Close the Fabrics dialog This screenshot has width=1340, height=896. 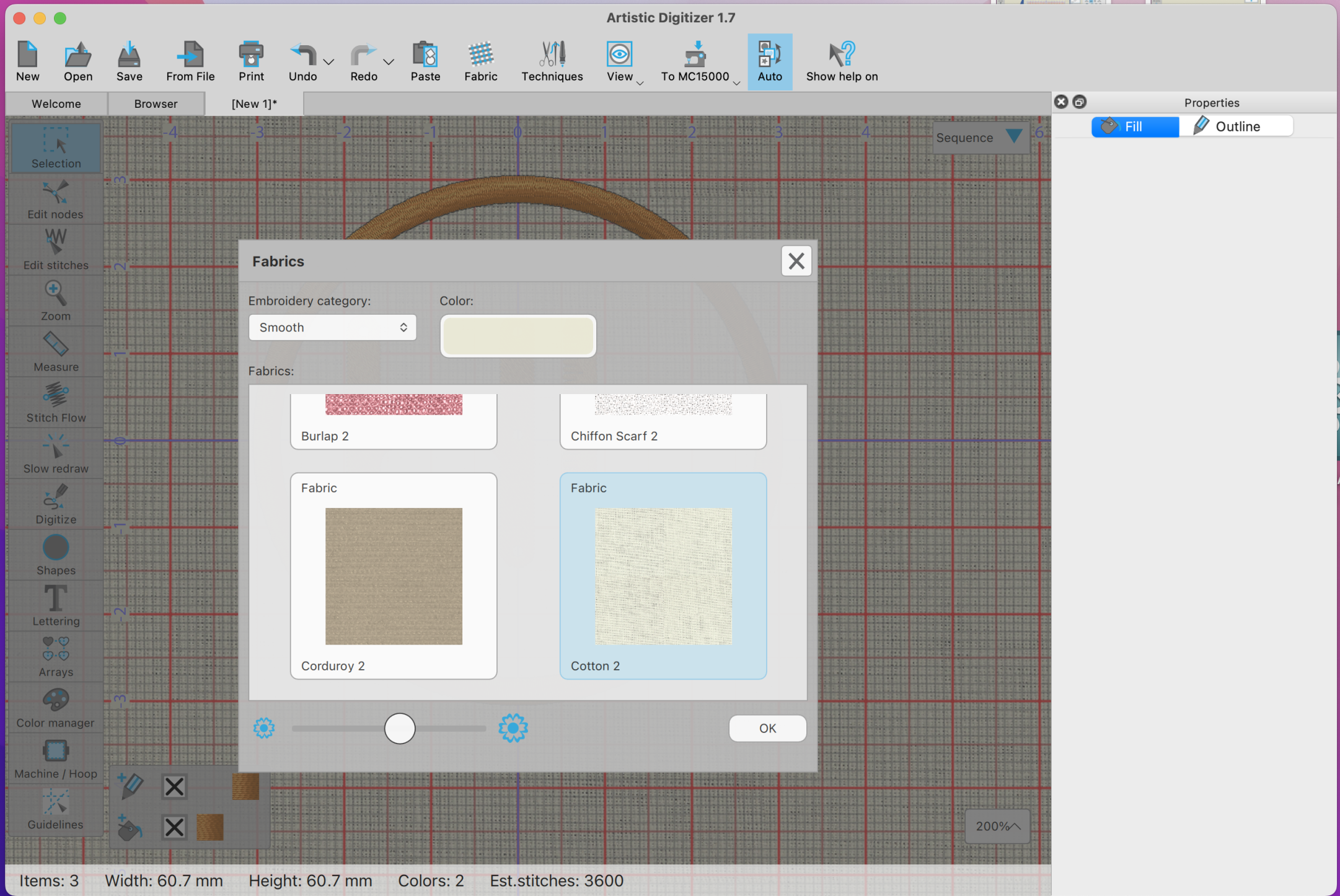coord(796,261)
